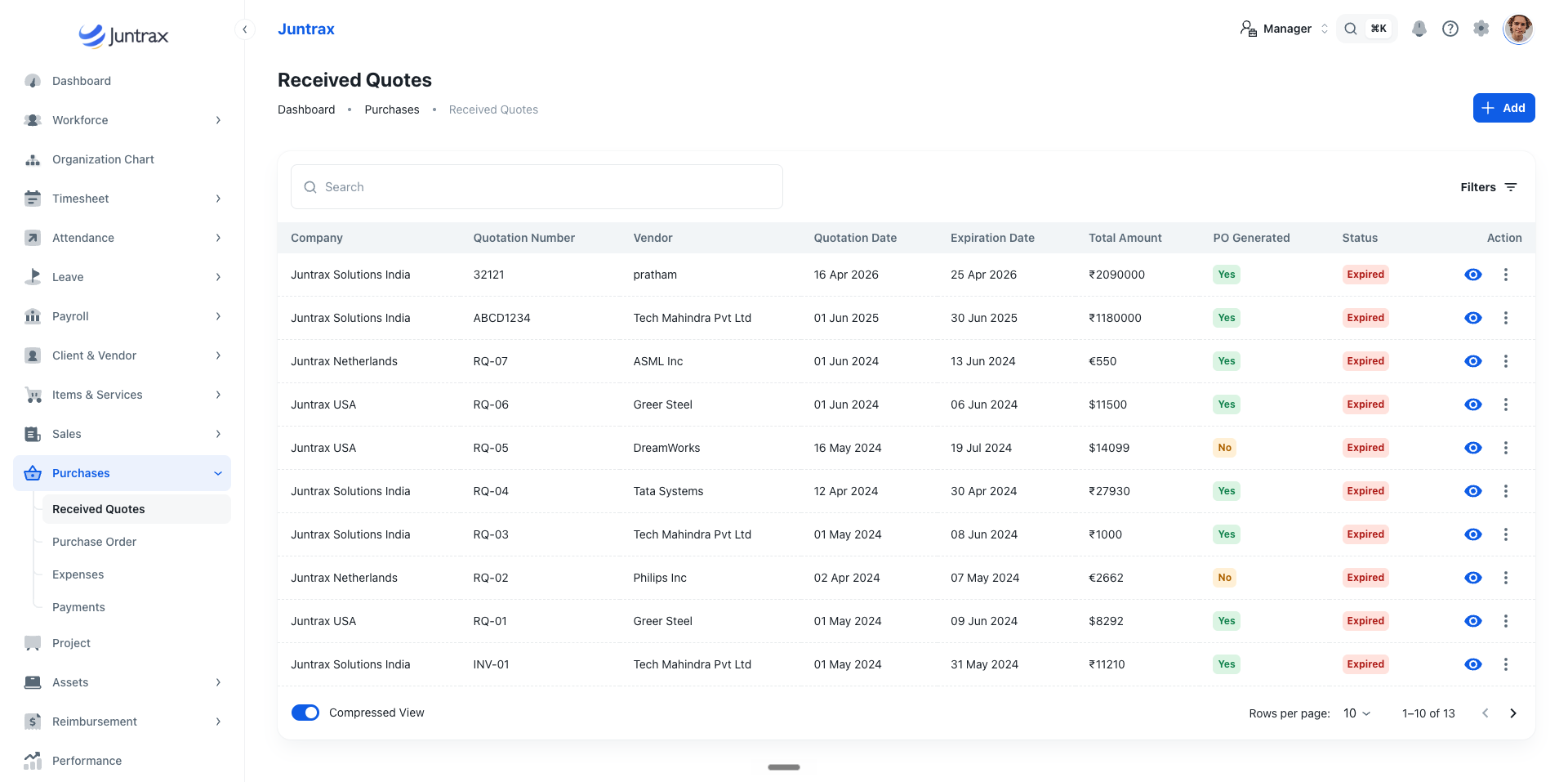
Task: Click the bottom drag handle bar
Action: pos(784,767)
